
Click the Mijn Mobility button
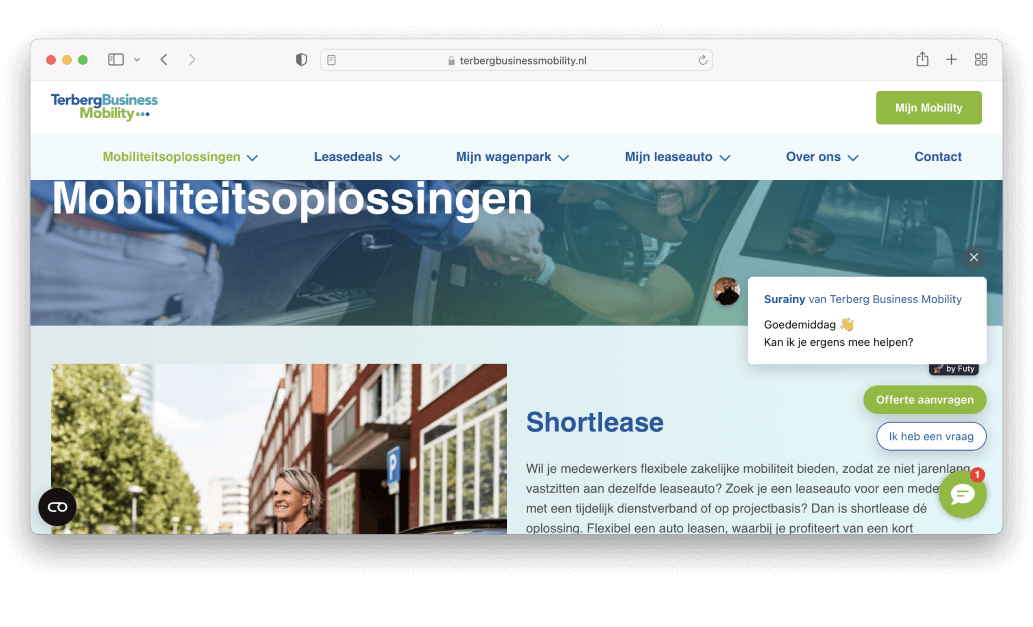[928, 107]
